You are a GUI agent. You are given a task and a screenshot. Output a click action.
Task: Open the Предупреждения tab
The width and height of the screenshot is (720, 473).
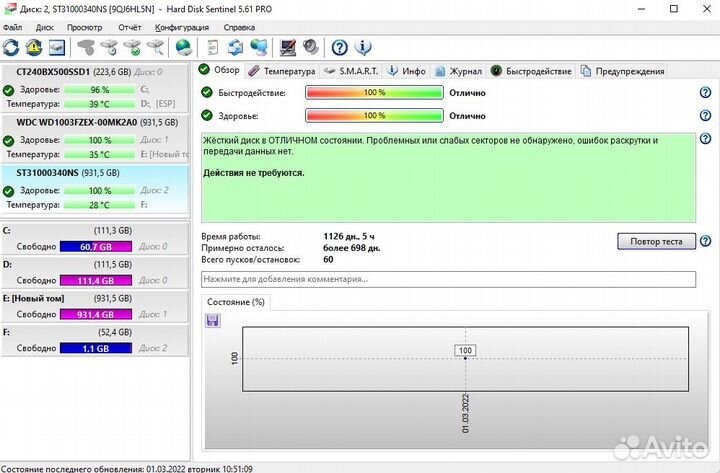pyautogui.click(x=623, y=71)
